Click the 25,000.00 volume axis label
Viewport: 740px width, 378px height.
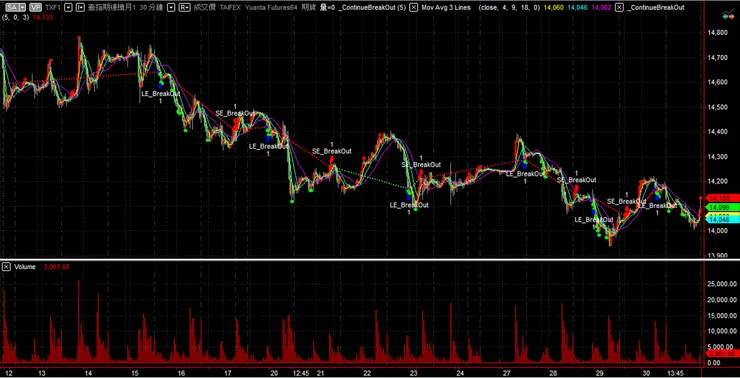click(x=722, y=284)
